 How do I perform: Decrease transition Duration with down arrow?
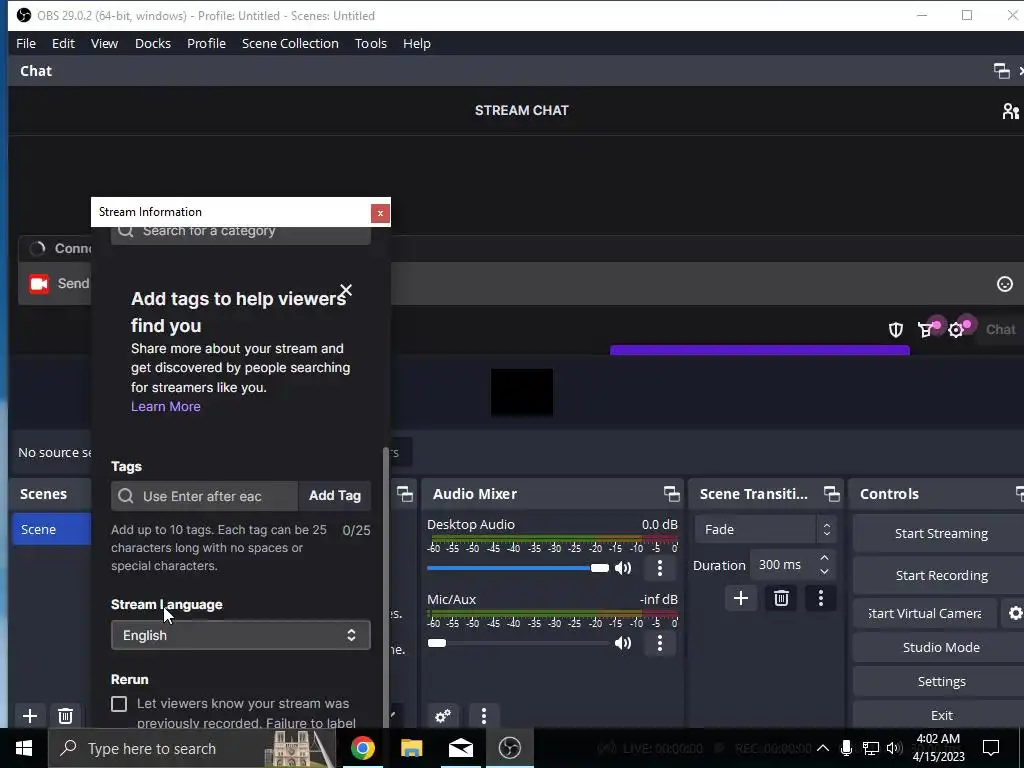(824, 571)
